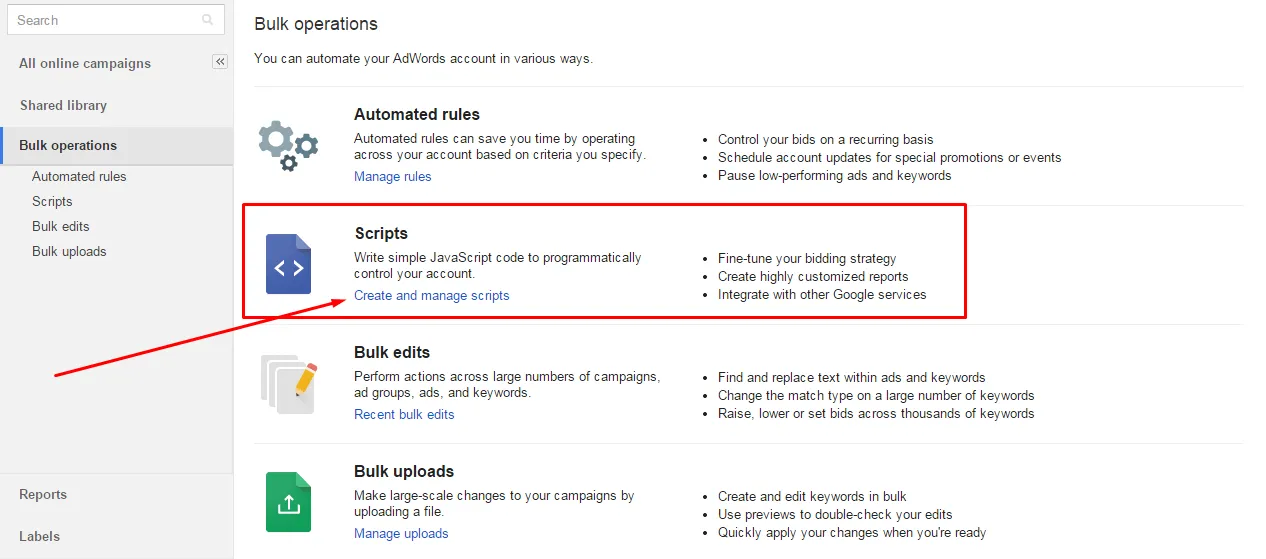Click the Scripts section heading

coord(381,233)
